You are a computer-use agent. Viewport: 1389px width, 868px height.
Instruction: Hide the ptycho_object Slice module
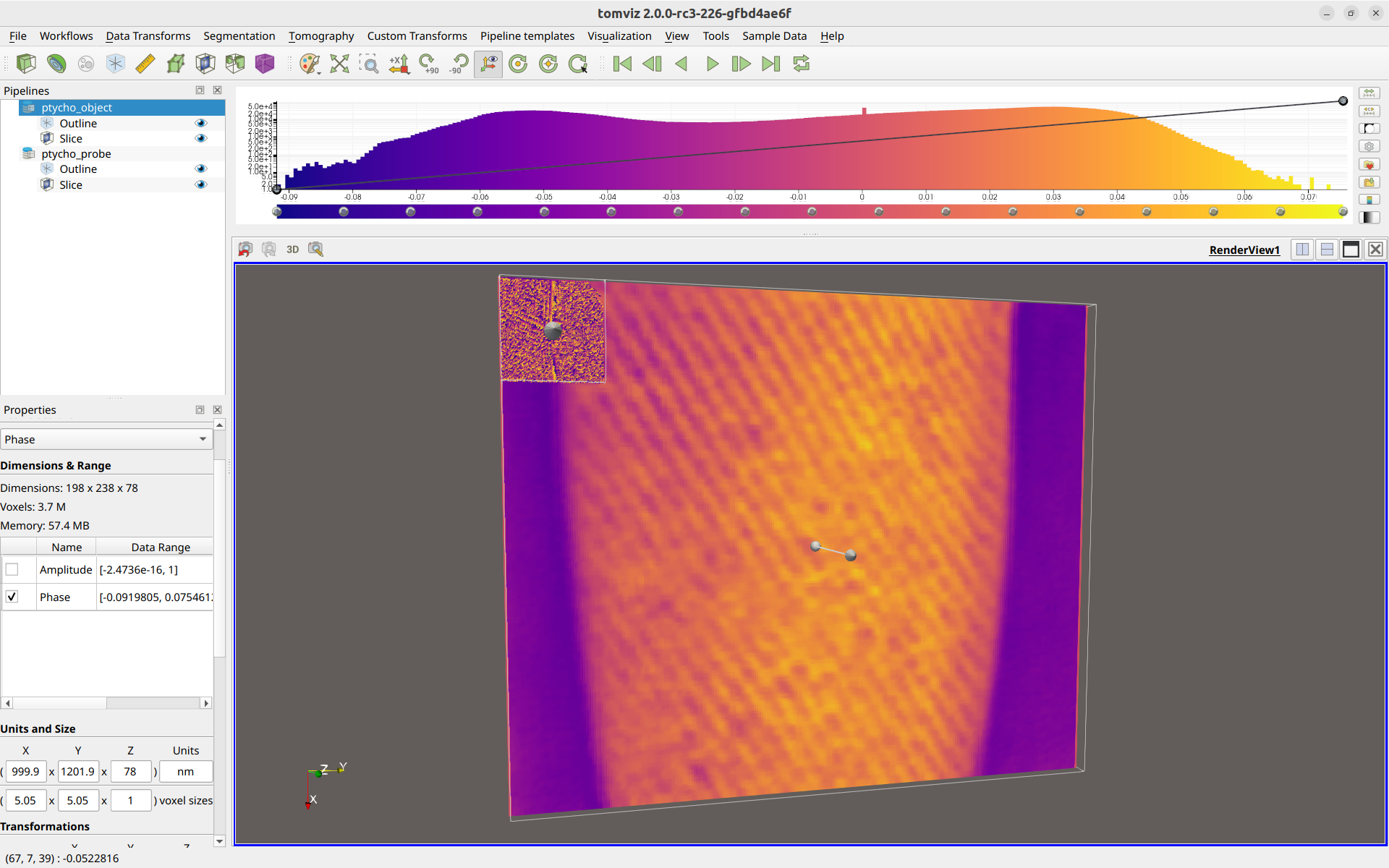tap(201, 138)
